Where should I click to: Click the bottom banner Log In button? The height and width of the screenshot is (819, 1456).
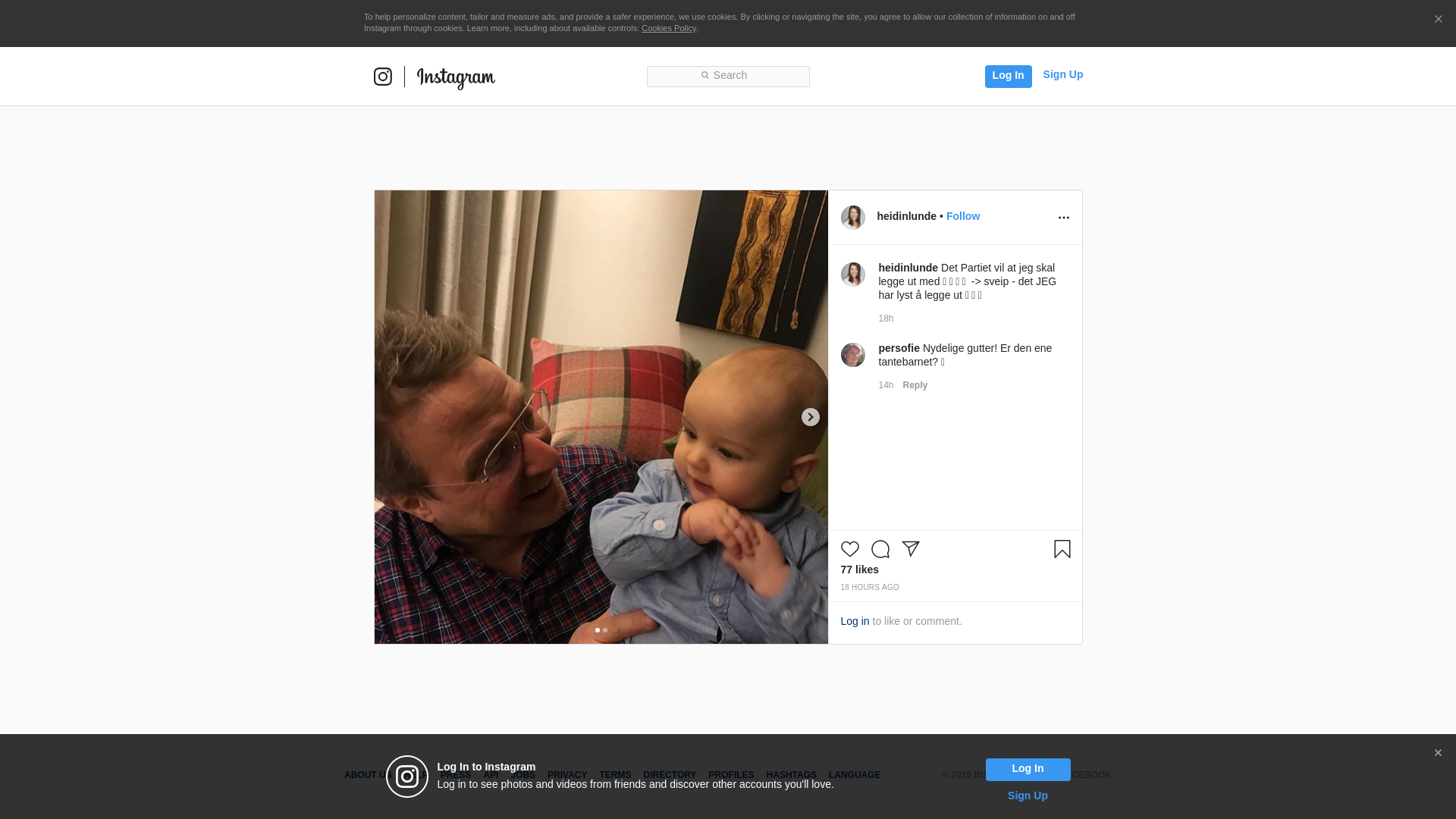[x=1028, y=770]
